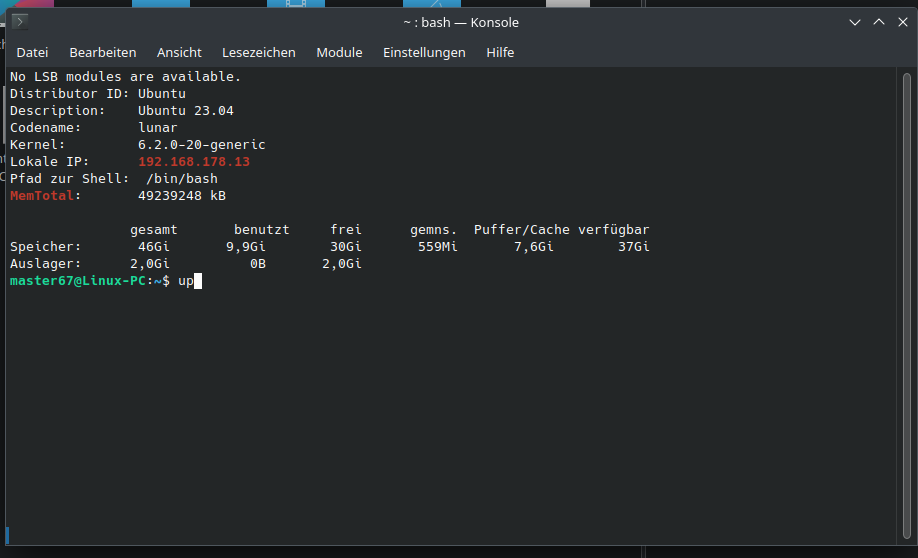Click the 49239248 kB memory value

pos(181,196)
